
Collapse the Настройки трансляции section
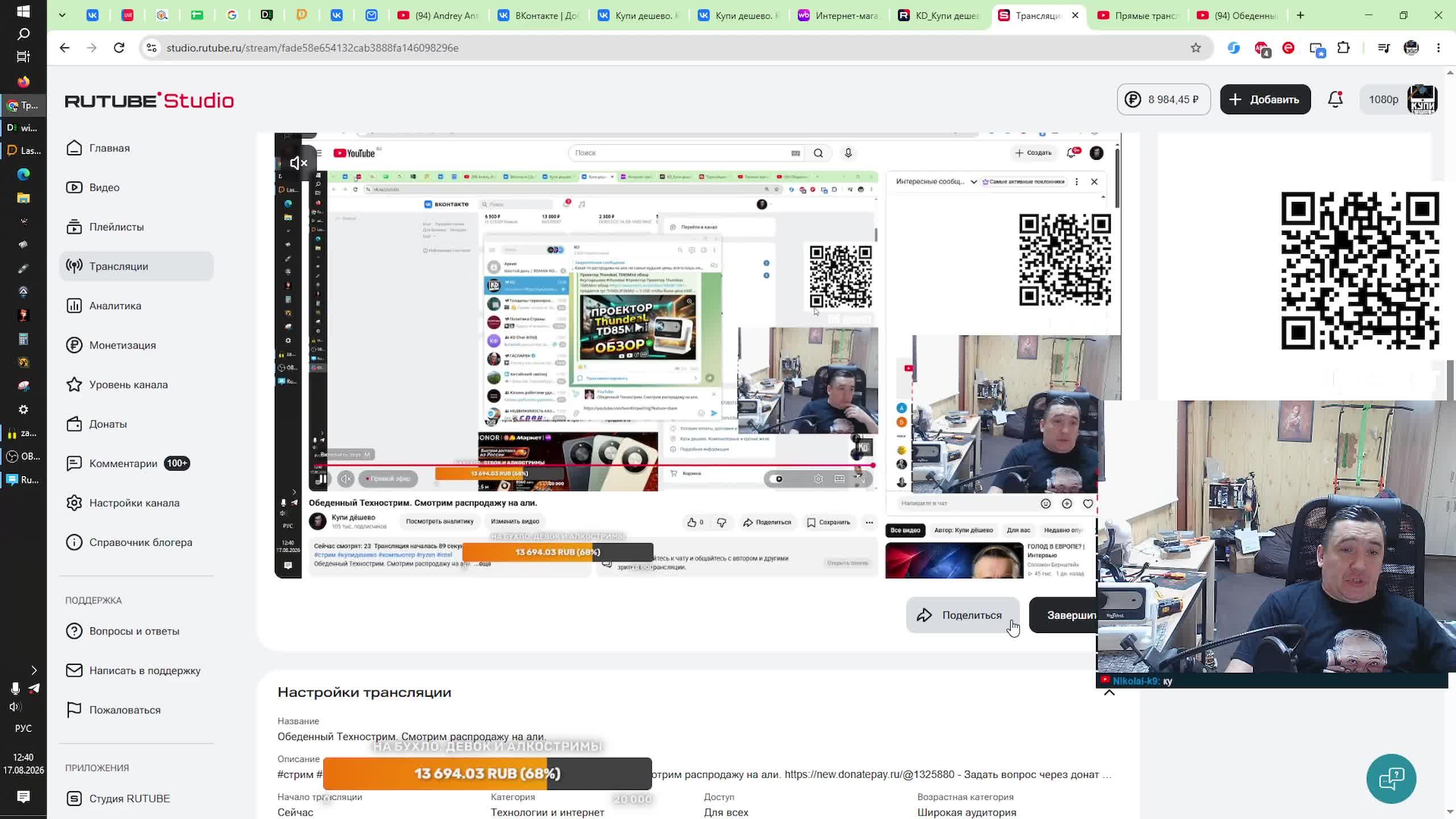[1109, 693]
